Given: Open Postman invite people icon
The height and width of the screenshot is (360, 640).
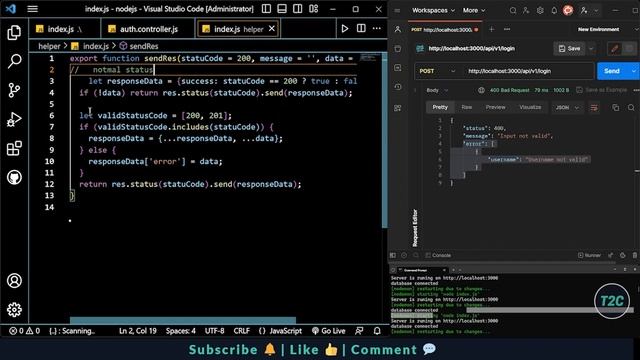Looking at the screenshot, I should click(x=526, y=11).
